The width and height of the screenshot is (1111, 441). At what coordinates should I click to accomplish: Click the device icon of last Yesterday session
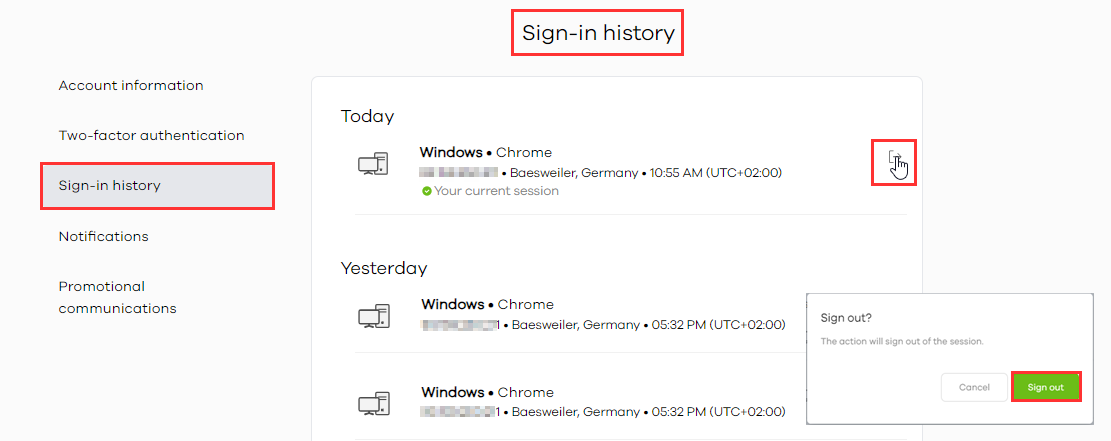(x=374, y=404)
